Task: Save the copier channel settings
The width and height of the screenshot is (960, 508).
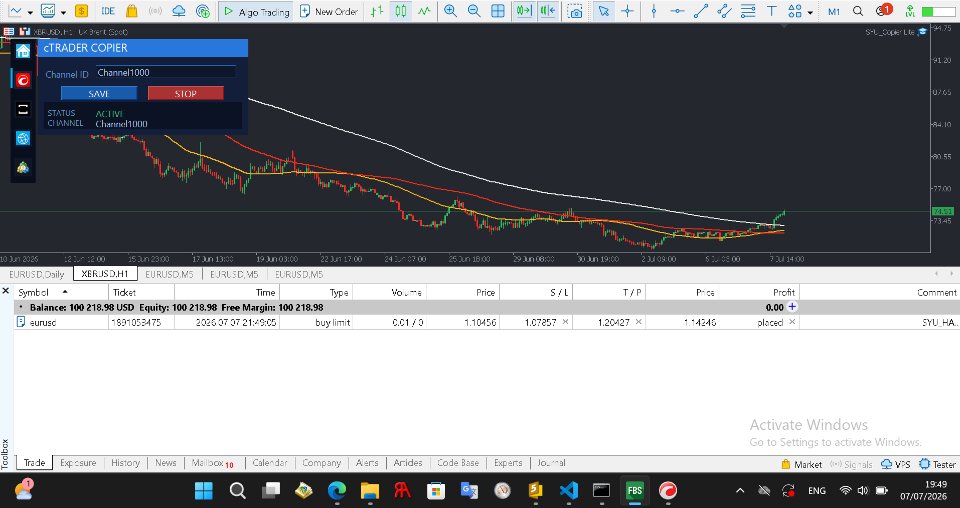Action: pos(99,94)
